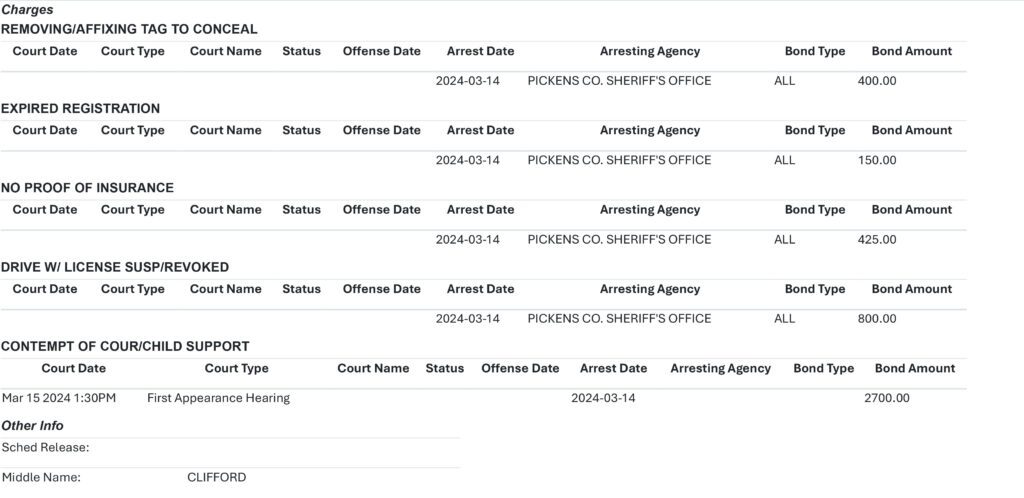Click the 2700.00 bond amount
Screen dimensions: 1024x498
pos(887,398)
